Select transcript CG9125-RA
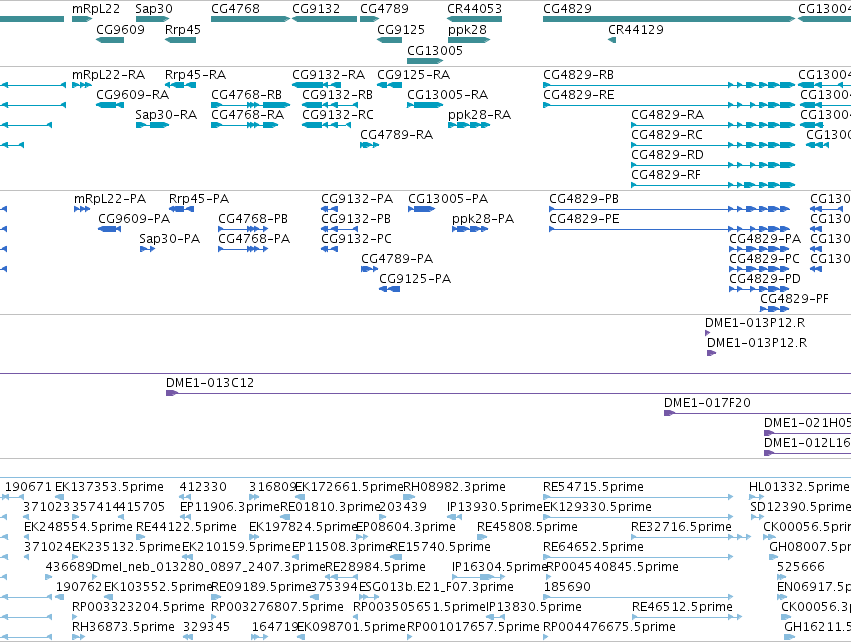This screenshot has height=642, width=851. [x=390, y=85]
